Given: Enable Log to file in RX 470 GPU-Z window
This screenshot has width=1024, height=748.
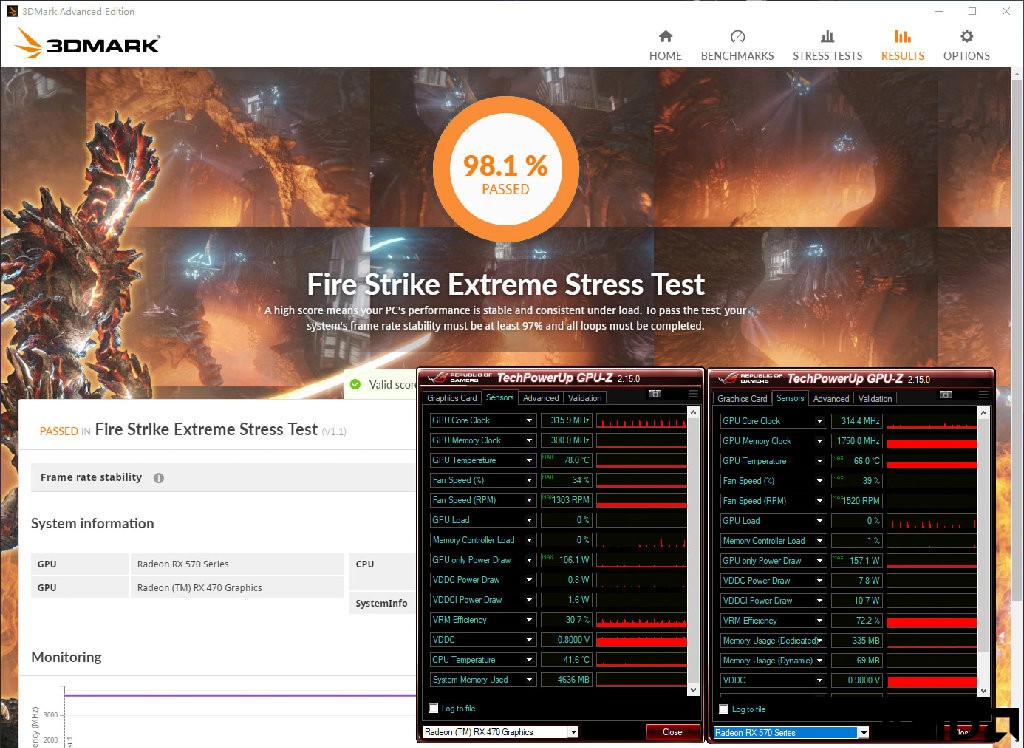Looking at the screenshot, I should point(433,708).
